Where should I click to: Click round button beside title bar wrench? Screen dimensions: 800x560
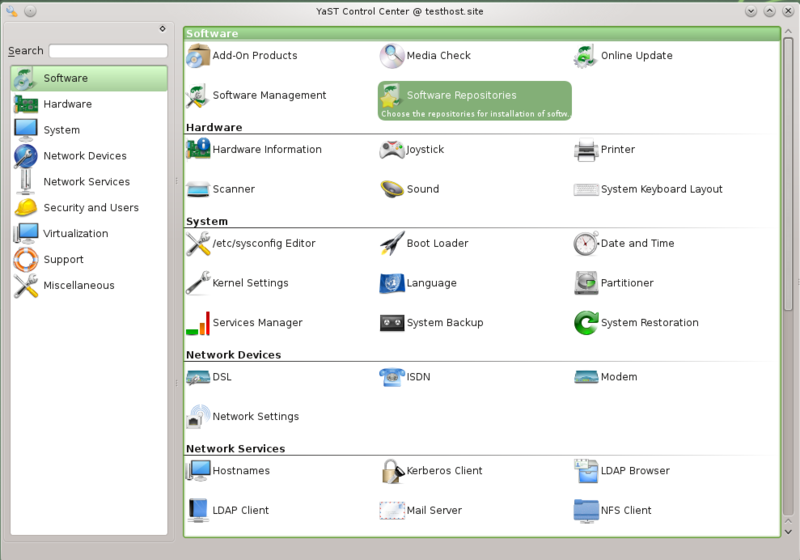tap(30, 11)
